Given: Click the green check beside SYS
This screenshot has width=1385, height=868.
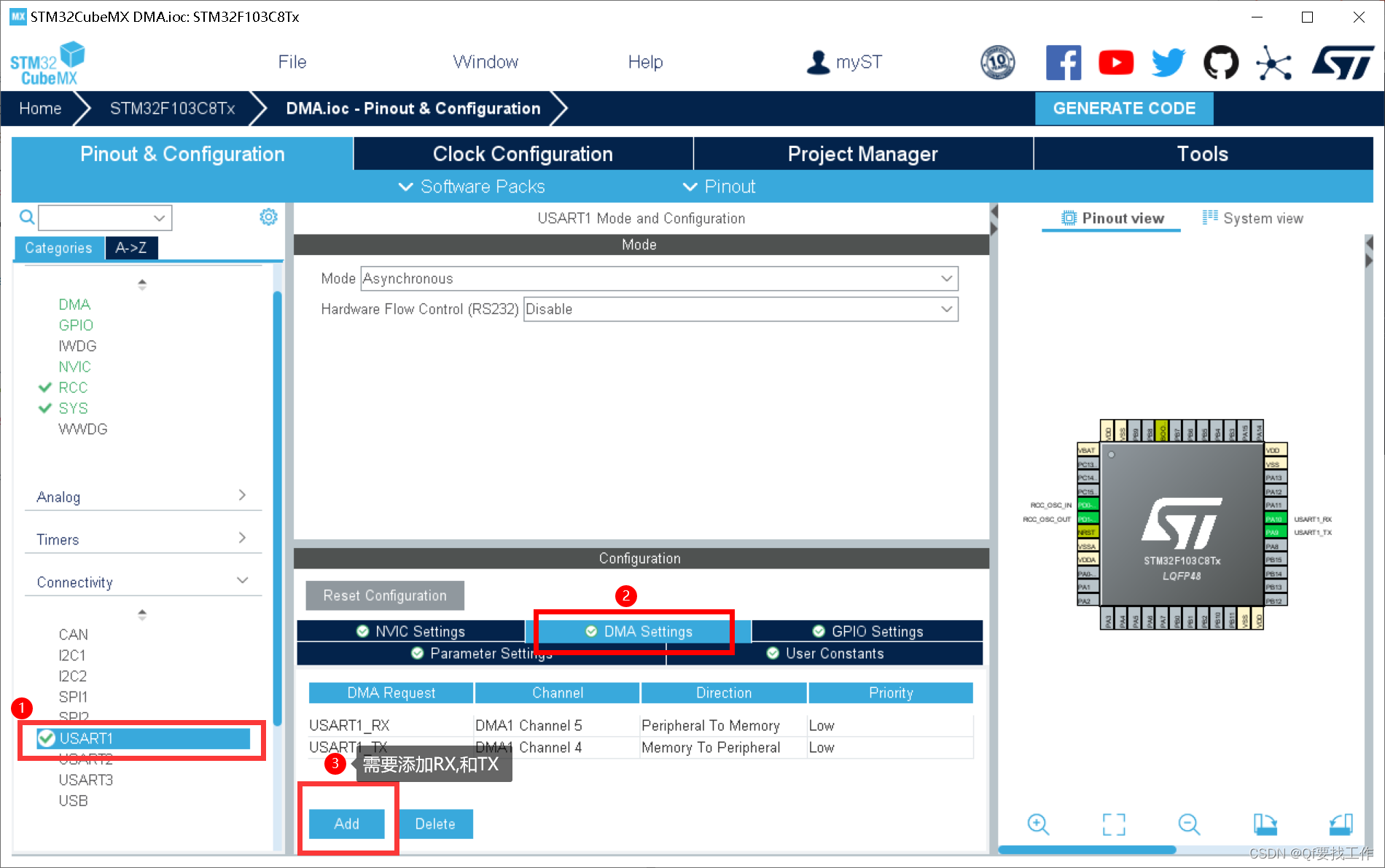Looking at the screenshot, I should tap(45, 408).
